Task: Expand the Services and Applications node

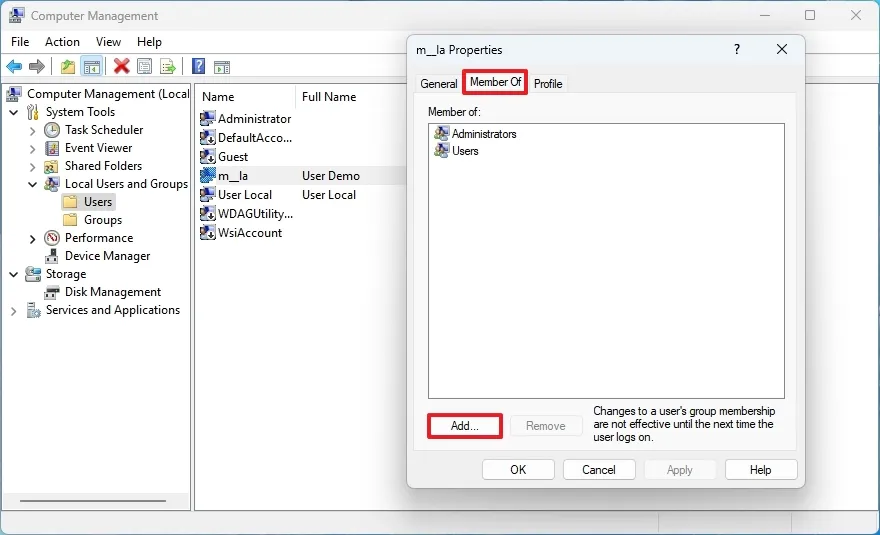Action: tap(13, 310)
